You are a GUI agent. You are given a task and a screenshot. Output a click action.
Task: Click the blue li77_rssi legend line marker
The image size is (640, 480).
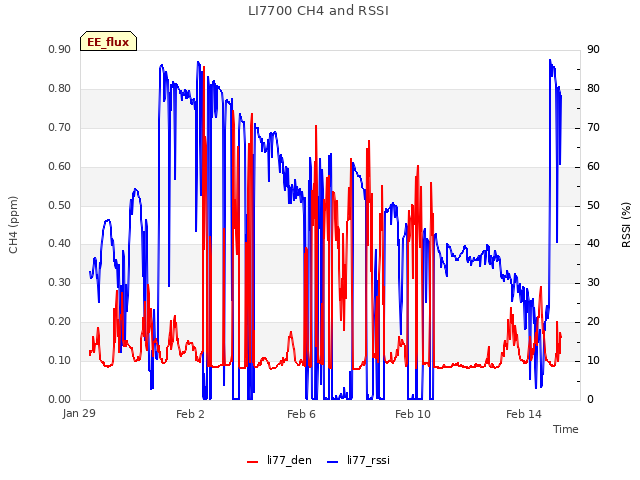333,462
